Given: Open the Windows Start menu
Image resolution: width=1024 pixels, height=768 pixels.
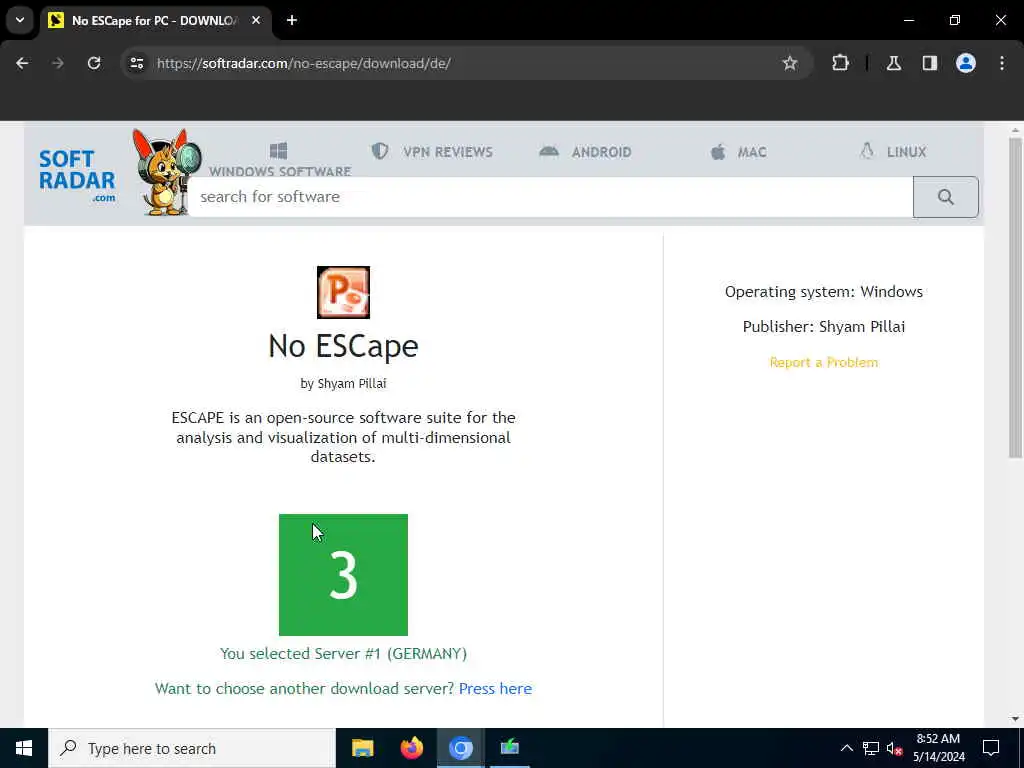Looking at the screenshot, I should (x=24, y=748).
